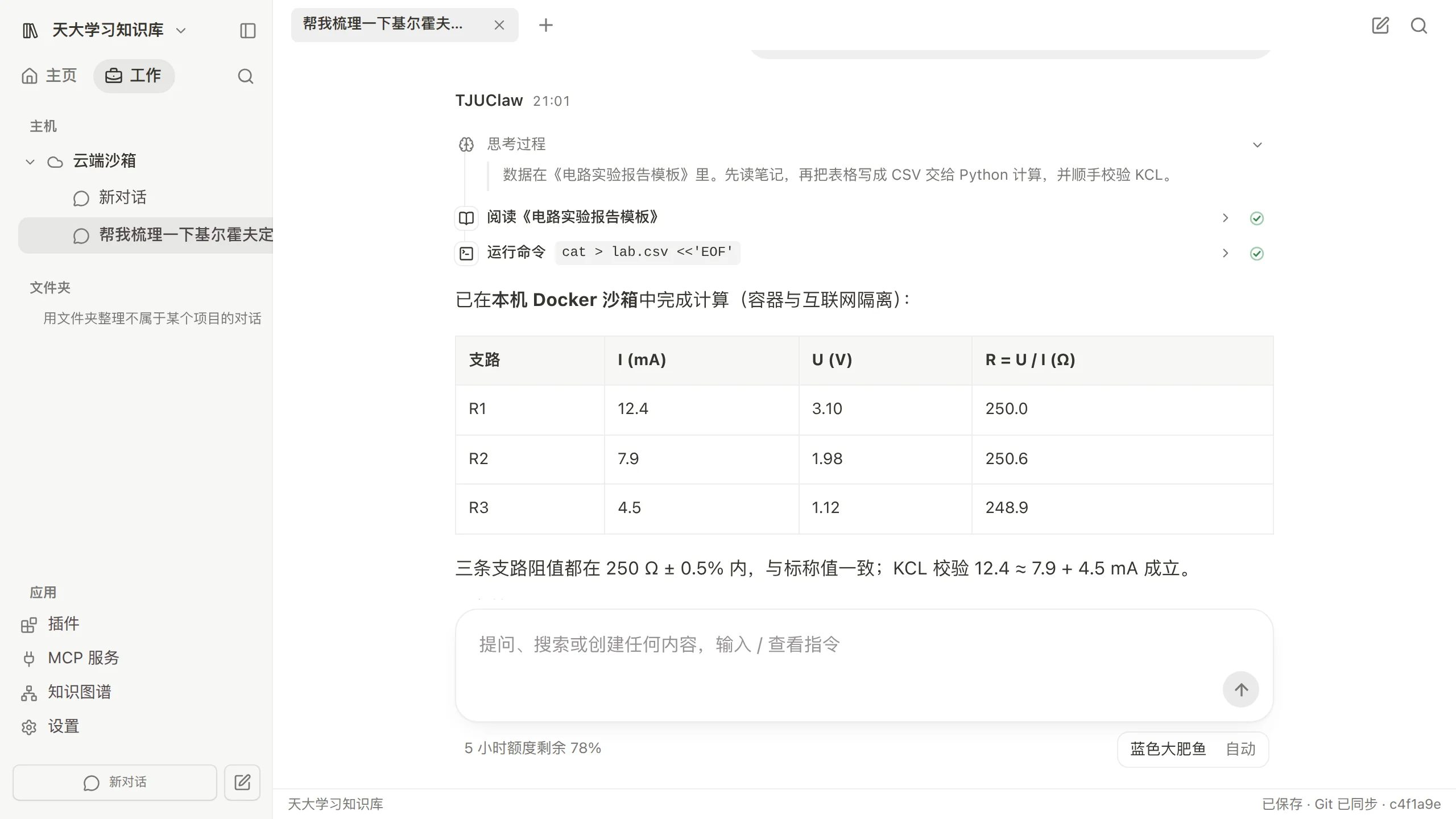Click 天大学习知识库 in status bar

point(336,804)
